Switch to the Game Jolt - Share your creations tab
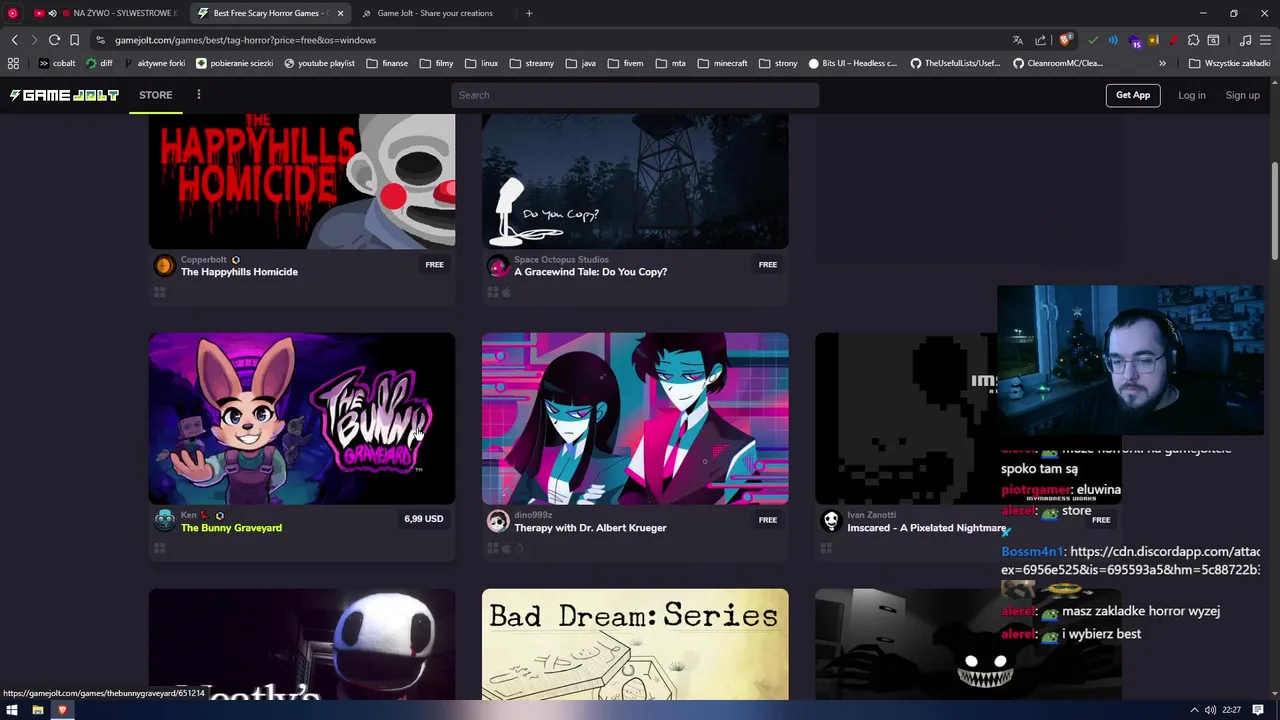 [435, 13]
